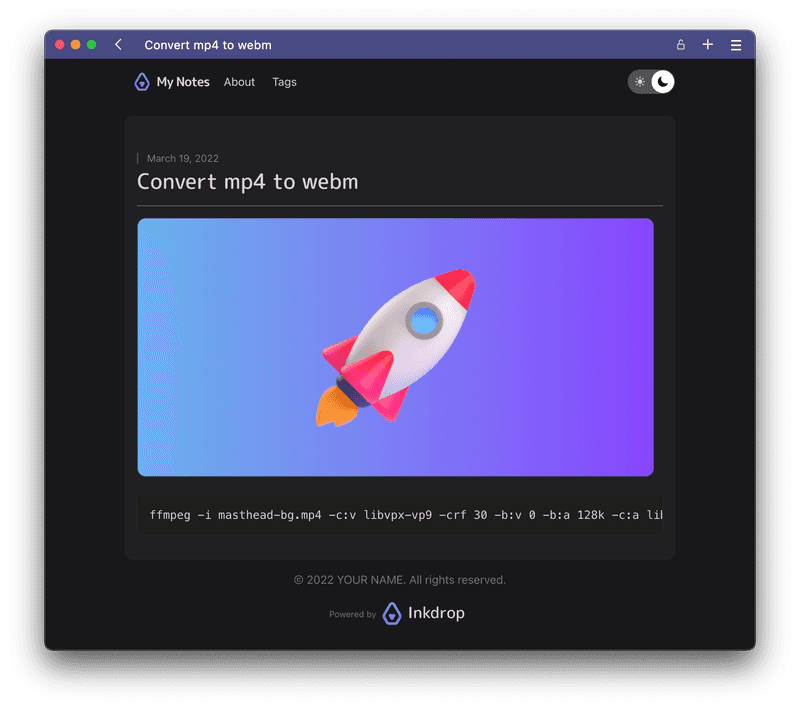Screen dimensions: 800x709
Task: Maximize the window with green button
Action: coord(92,45)
